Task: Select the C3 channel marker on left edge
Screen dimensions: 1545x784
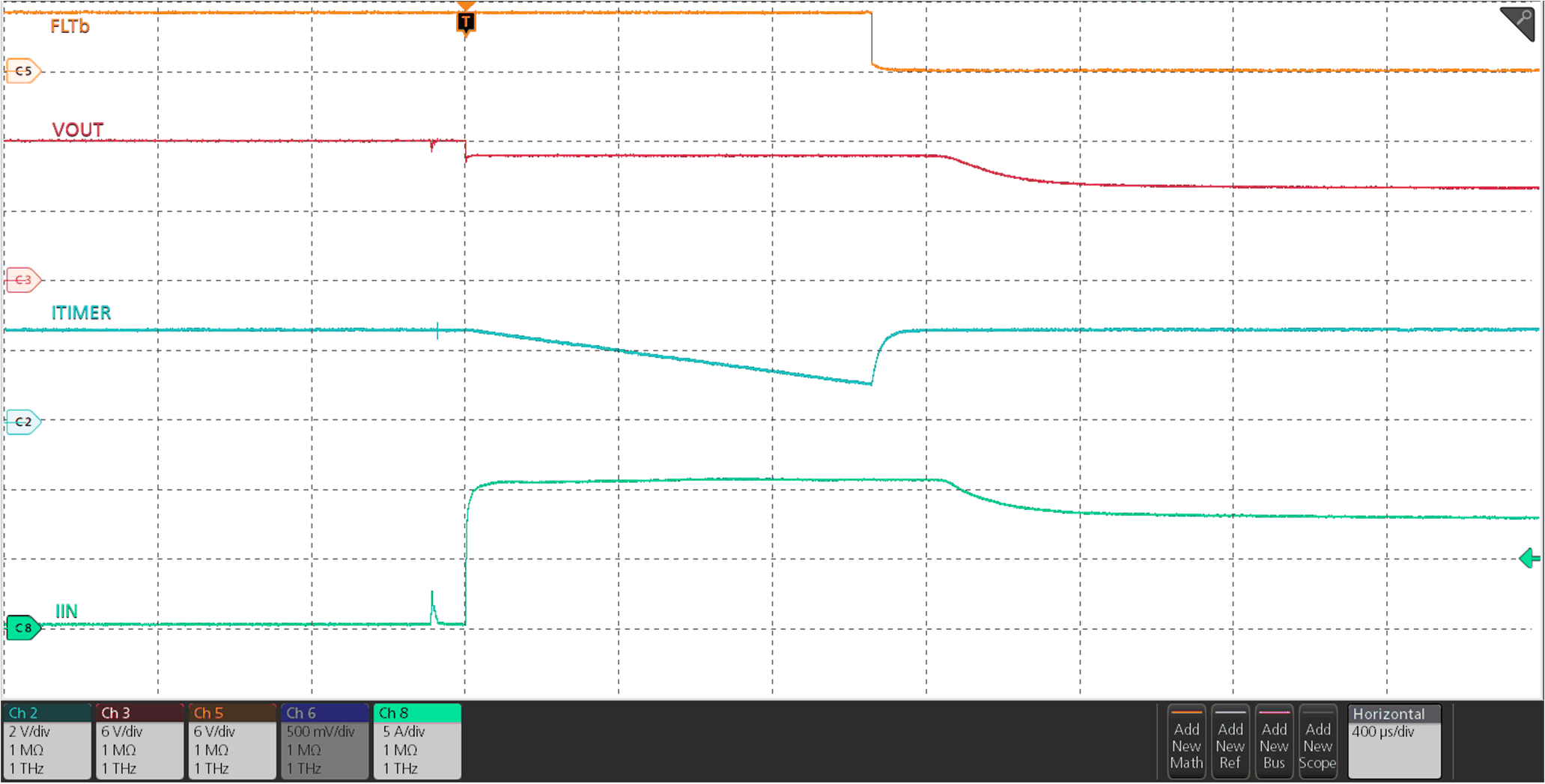Action: point(22,279)
